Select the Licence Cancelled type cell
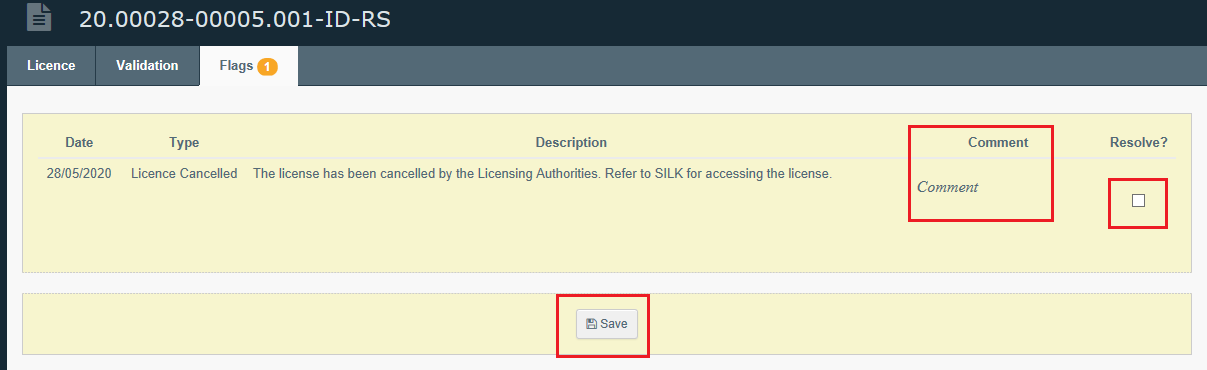Viewport: 1207px width, 370px height. pos(184,173)
